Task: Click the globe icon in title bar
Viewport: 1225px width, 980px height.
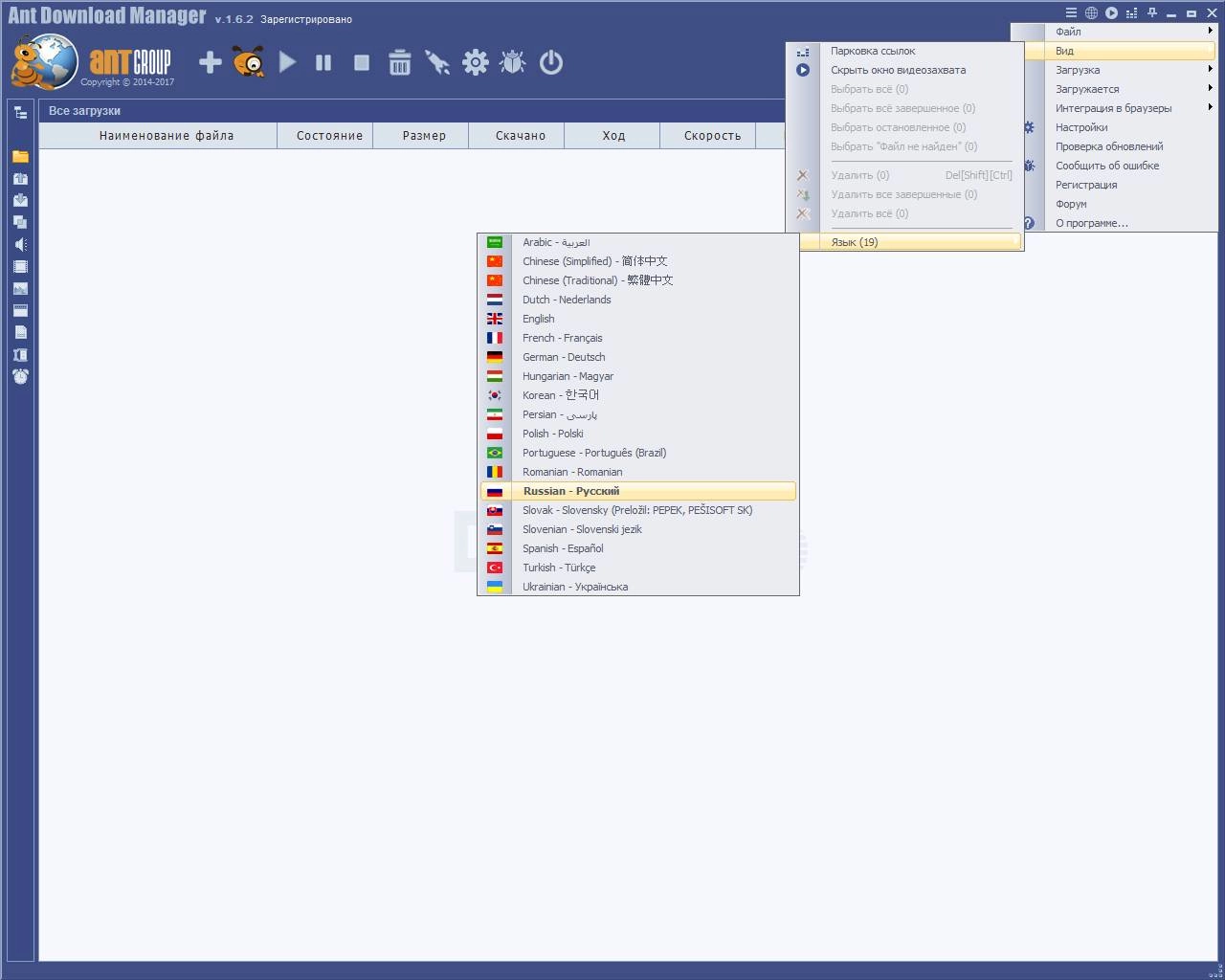Action: coord(1091,12)
